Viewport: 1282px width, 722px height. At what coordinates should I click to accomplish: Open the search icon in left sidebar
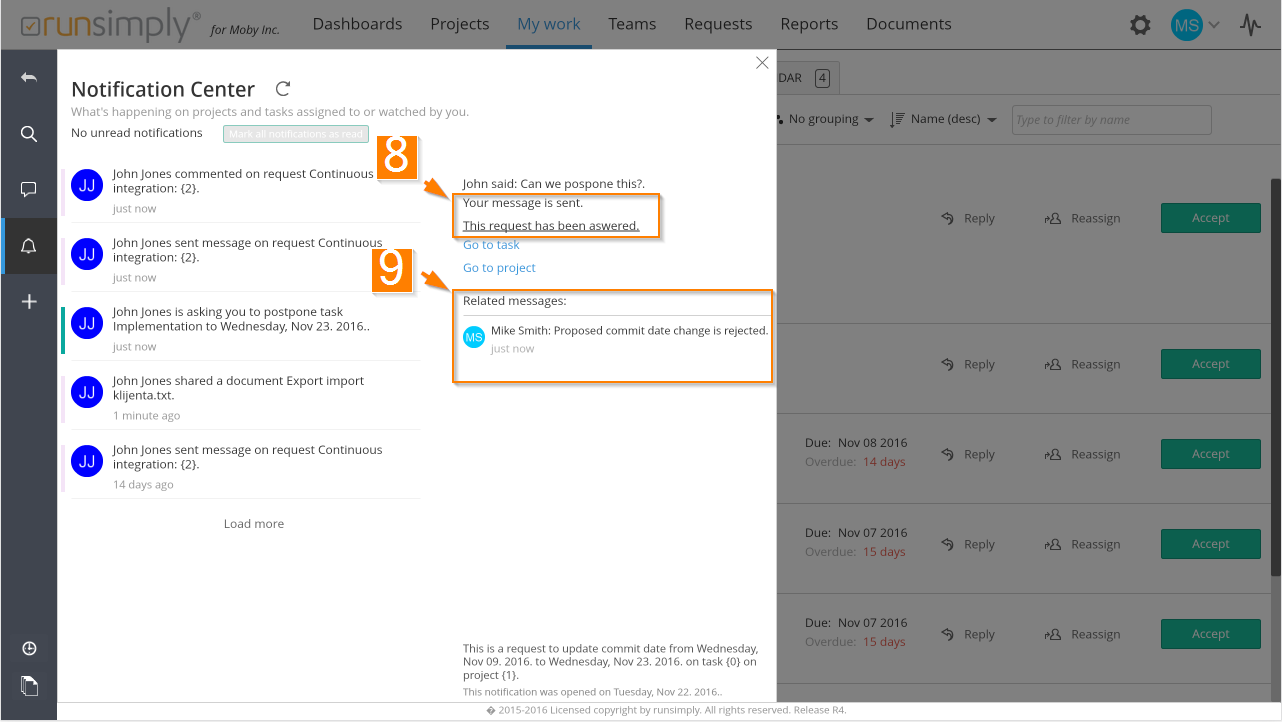(x=29, y=134)
